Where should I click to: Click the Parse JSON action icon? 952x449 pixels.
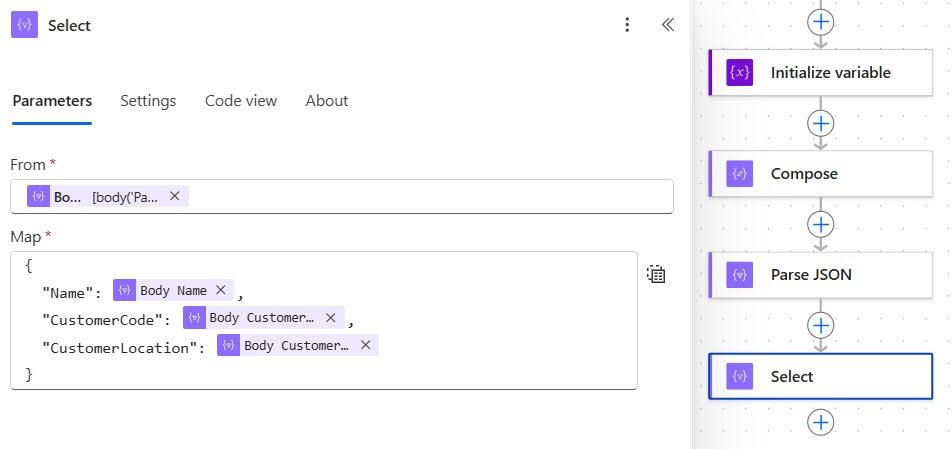[740, 275]
